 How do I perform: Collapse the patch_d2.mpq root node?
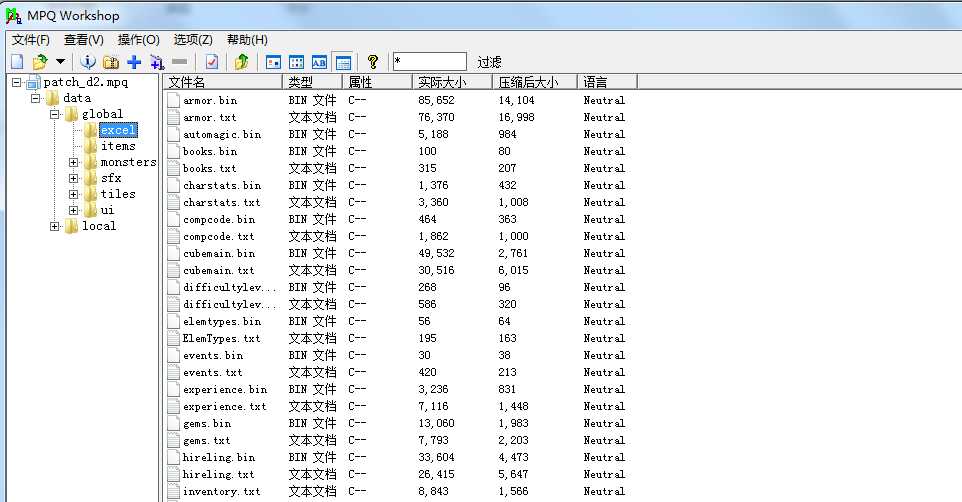[x=17, y=82]
